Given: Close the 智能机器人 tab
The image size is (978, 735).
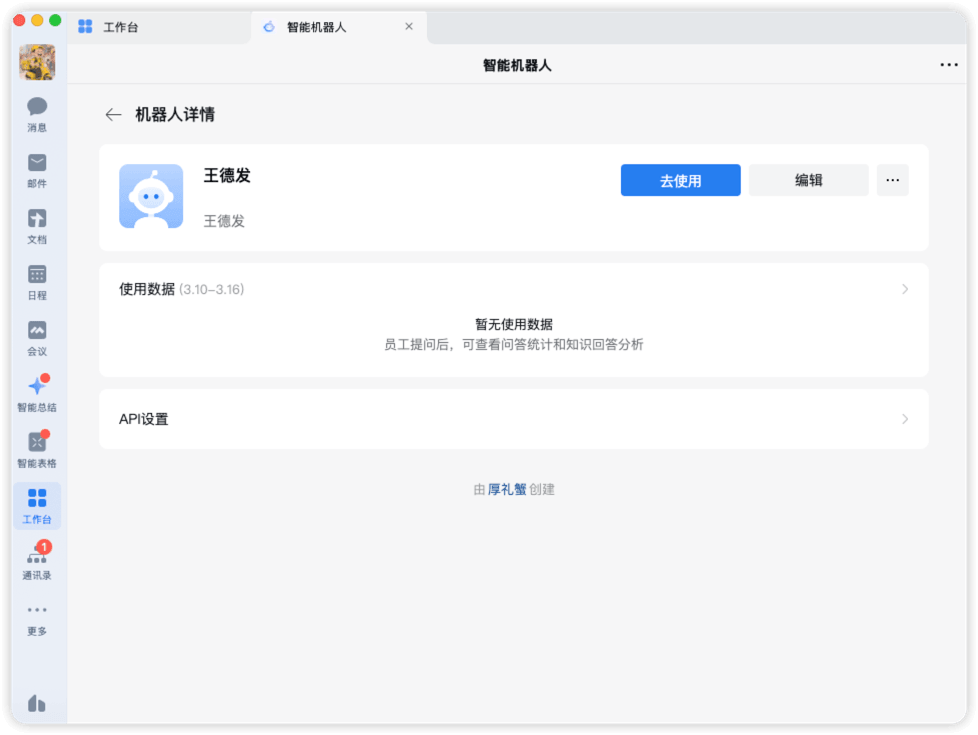Looking at the screenshot, I should point(409,26).
